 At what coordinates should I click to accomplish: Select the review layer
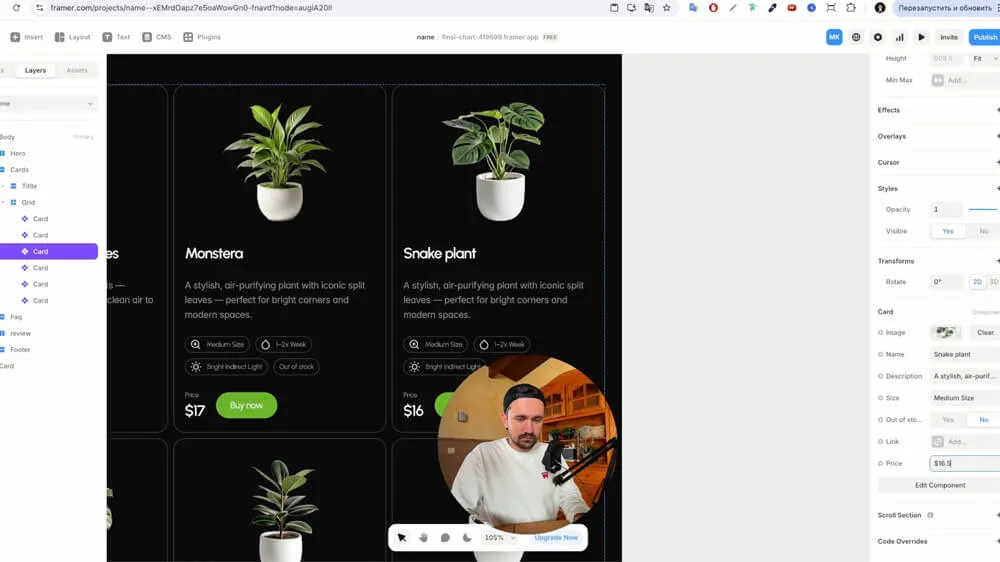pos(20,333)
